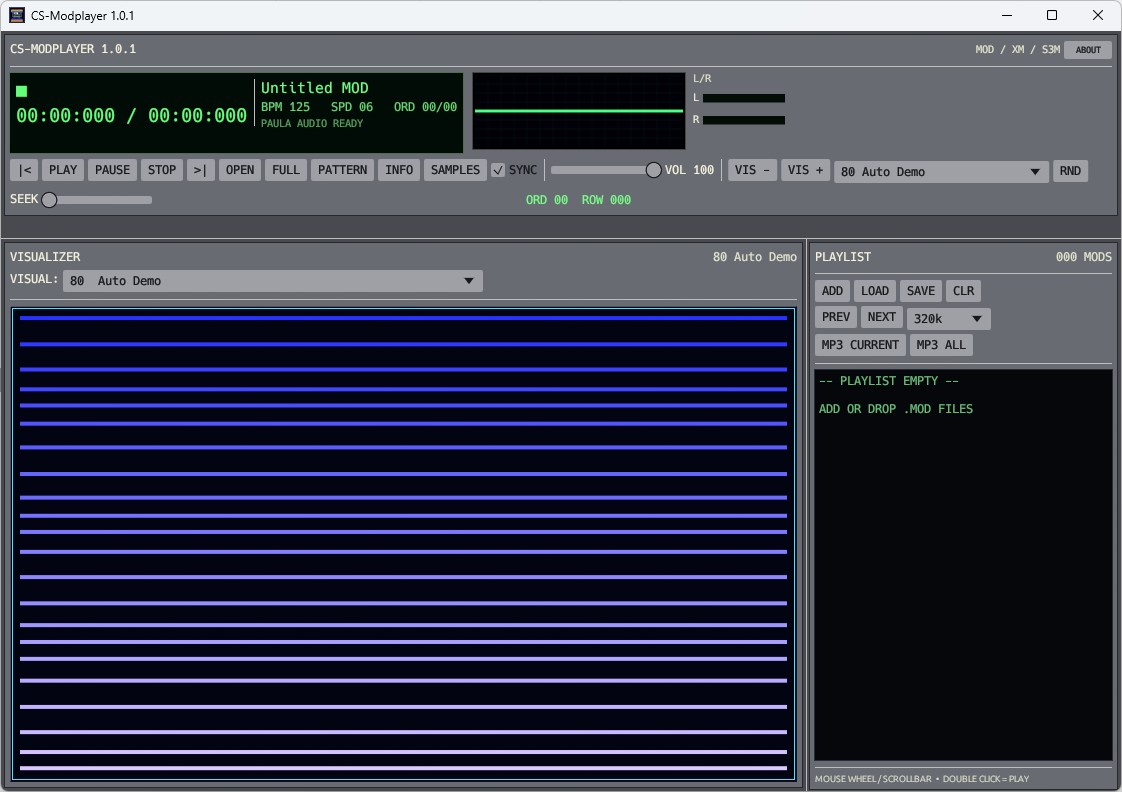Image resolution: width=1122 pixels, height=792 pixels.
Task: Click the 'ADD OR DROP .MOD FILES' hint
Action: (x=896, y=409)
